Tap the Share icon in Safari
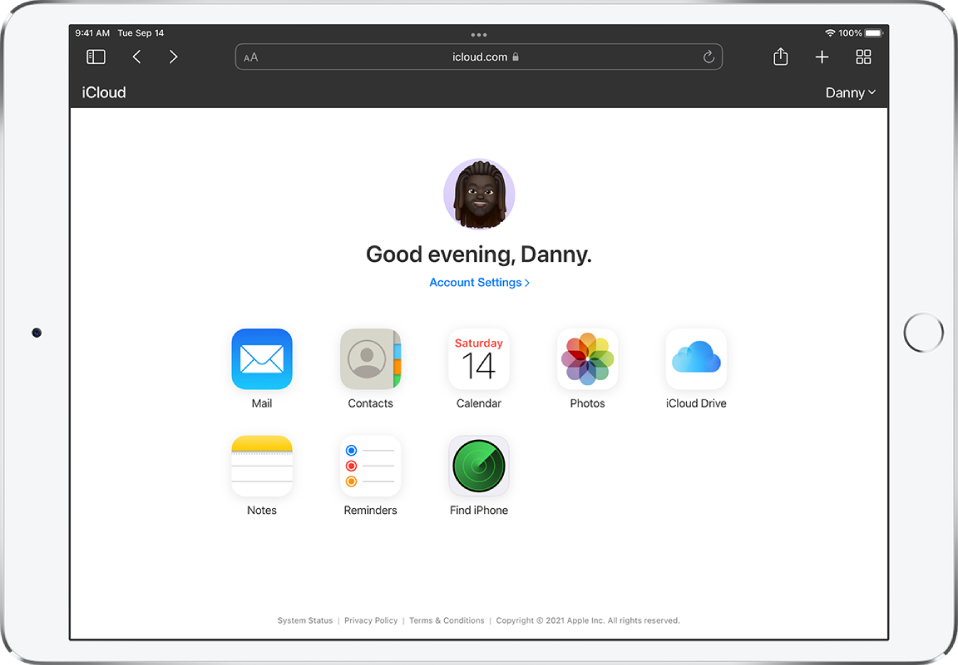The width and height of the screenshot is (958, 665). (781, 56)
